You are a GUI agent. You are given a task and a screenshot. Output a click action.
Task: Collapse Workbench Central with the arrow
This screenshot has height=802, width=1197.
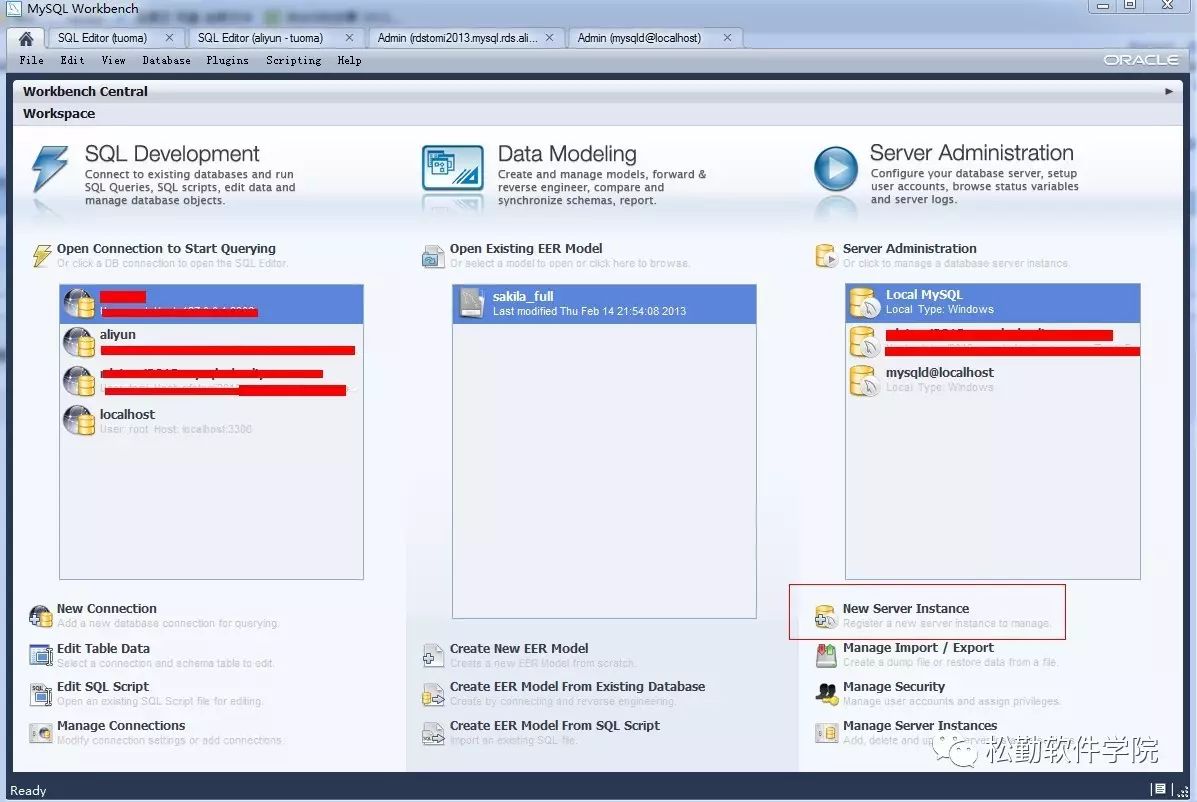coord(1169,92)
